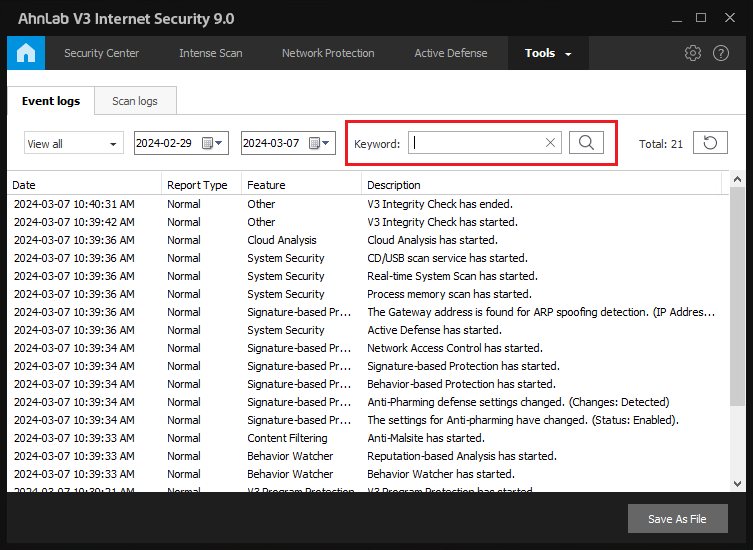Select row 'Active Defense has started.'

(x=368, y=330)
